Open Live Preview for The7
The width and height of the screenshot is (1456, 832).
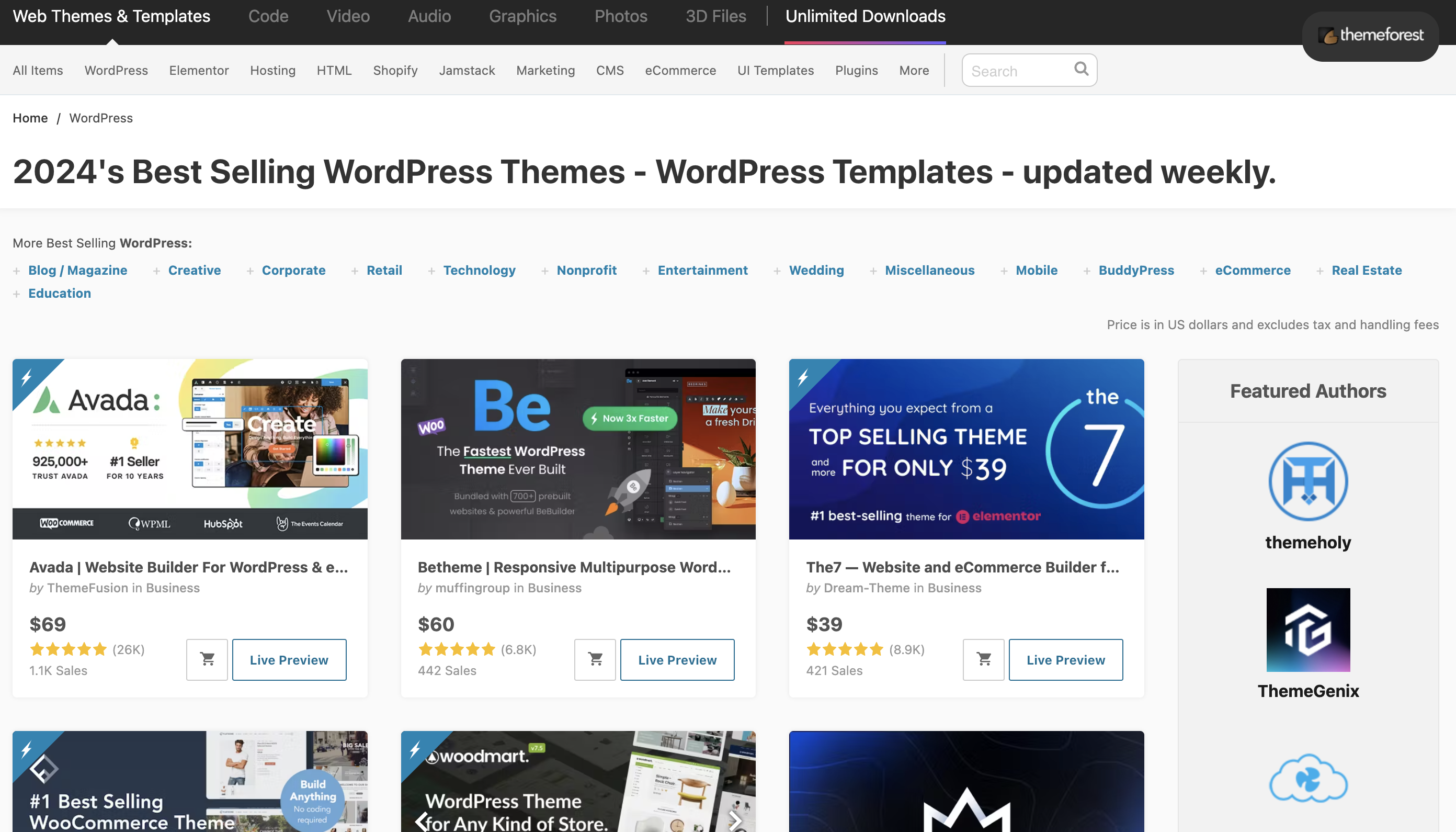[1065, 659]
